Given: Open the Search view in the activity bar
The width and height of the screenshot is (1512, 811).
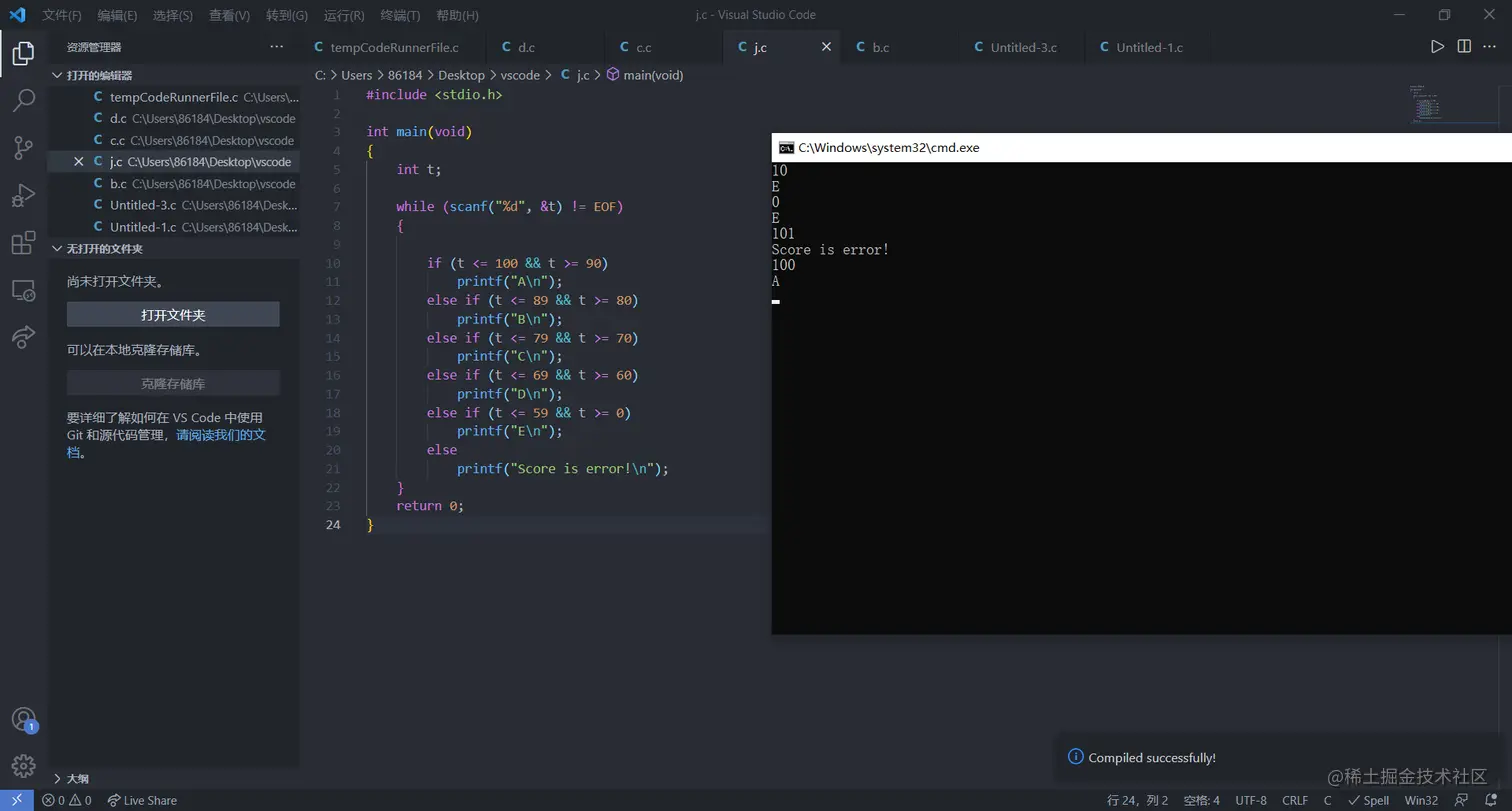Looking at the screenshot, I should click(x=23, y=100).
